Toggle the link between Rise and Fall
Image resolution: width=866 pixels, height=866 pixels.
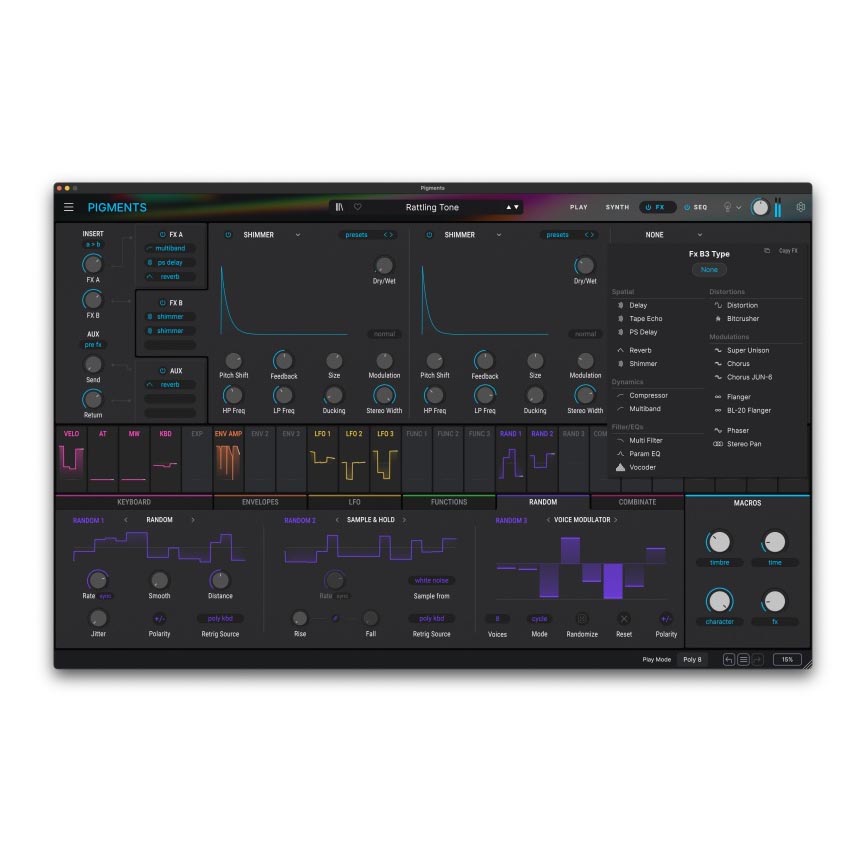click(335, 619)
